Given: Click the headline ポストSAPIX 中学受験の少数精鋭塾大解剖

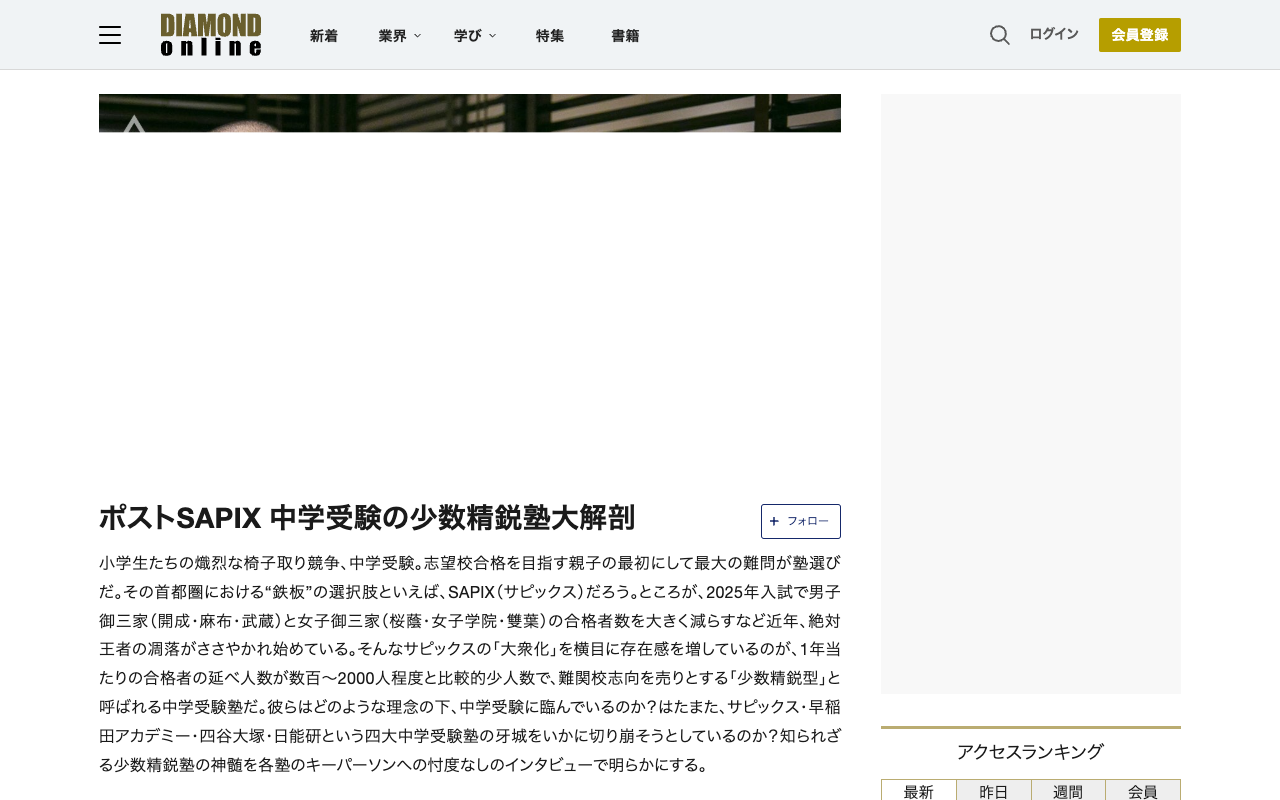Looking at the screenshot, I should tap(367, 518).
